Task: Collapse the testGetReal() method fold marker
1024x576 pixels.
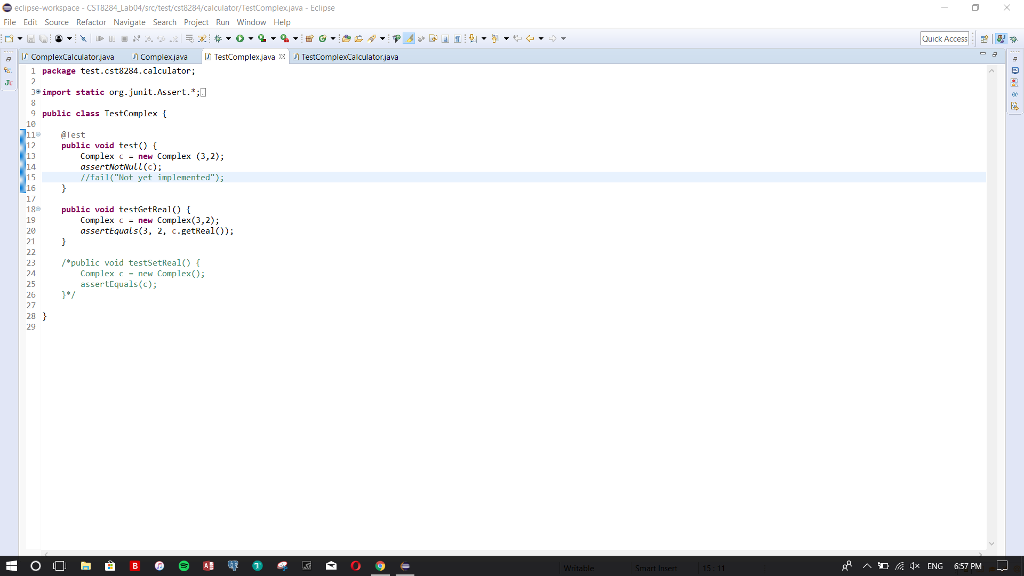Action: coord(38,209)
